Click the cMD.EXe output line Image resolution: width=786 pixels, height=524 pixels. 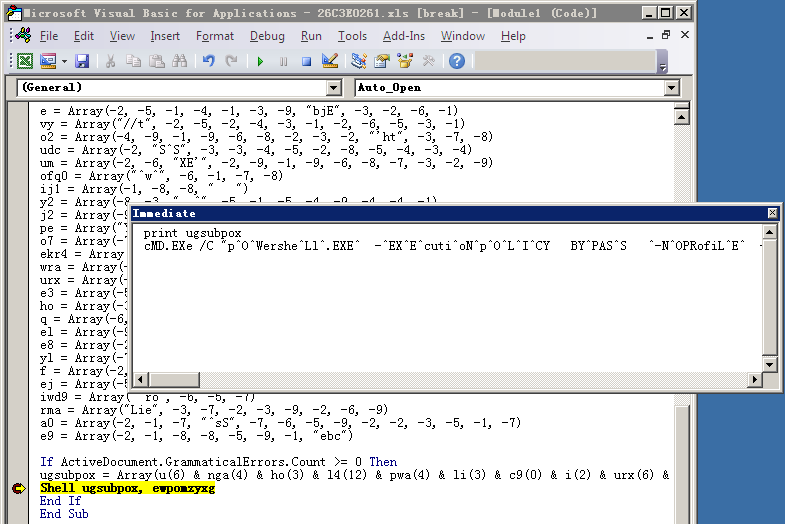(453, 246)
